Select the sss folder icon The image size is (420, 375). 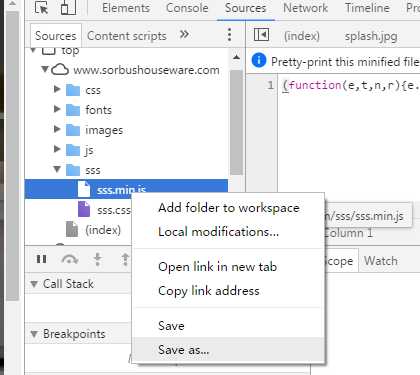pyautogui.click(x=73, y=170)
